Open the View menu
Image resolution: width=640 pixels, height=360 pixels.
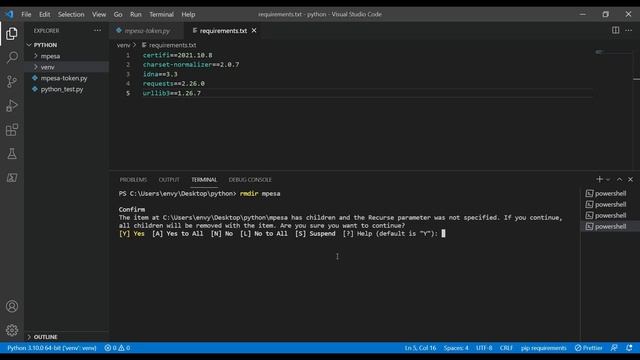point(99,14)
